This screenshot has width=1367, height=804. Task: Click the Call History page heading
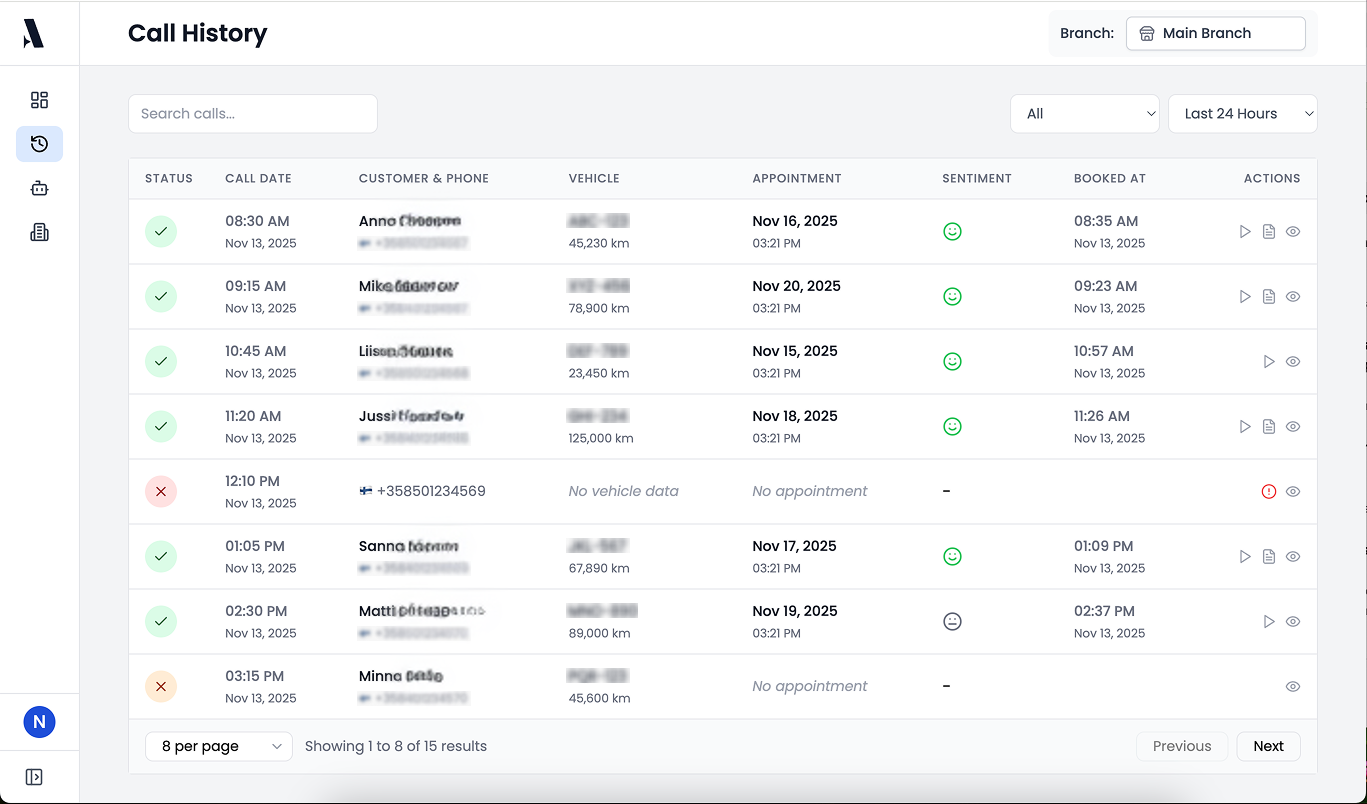point(197,33)
